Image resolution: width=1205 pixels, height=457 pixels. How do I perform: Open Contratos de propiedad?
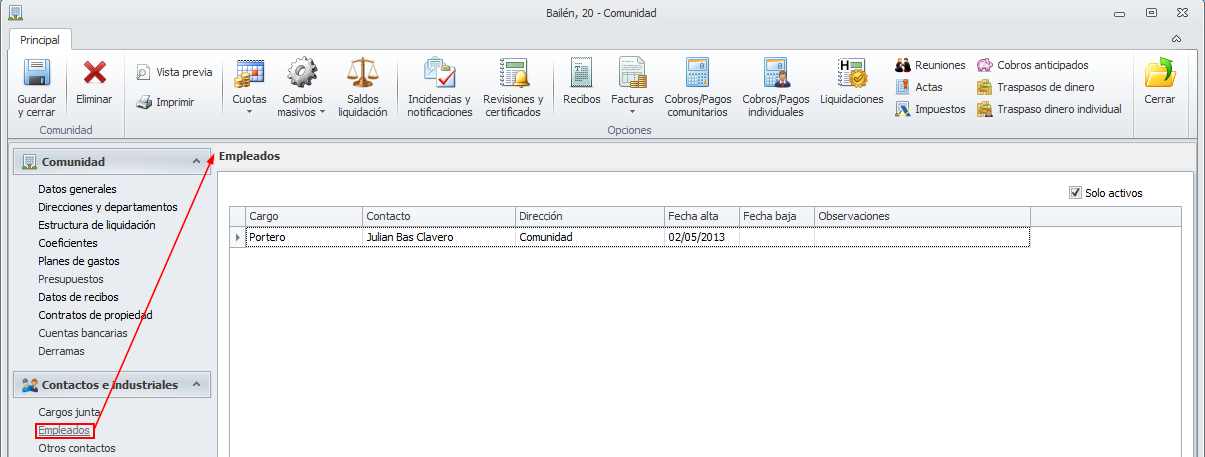[95, 315]
